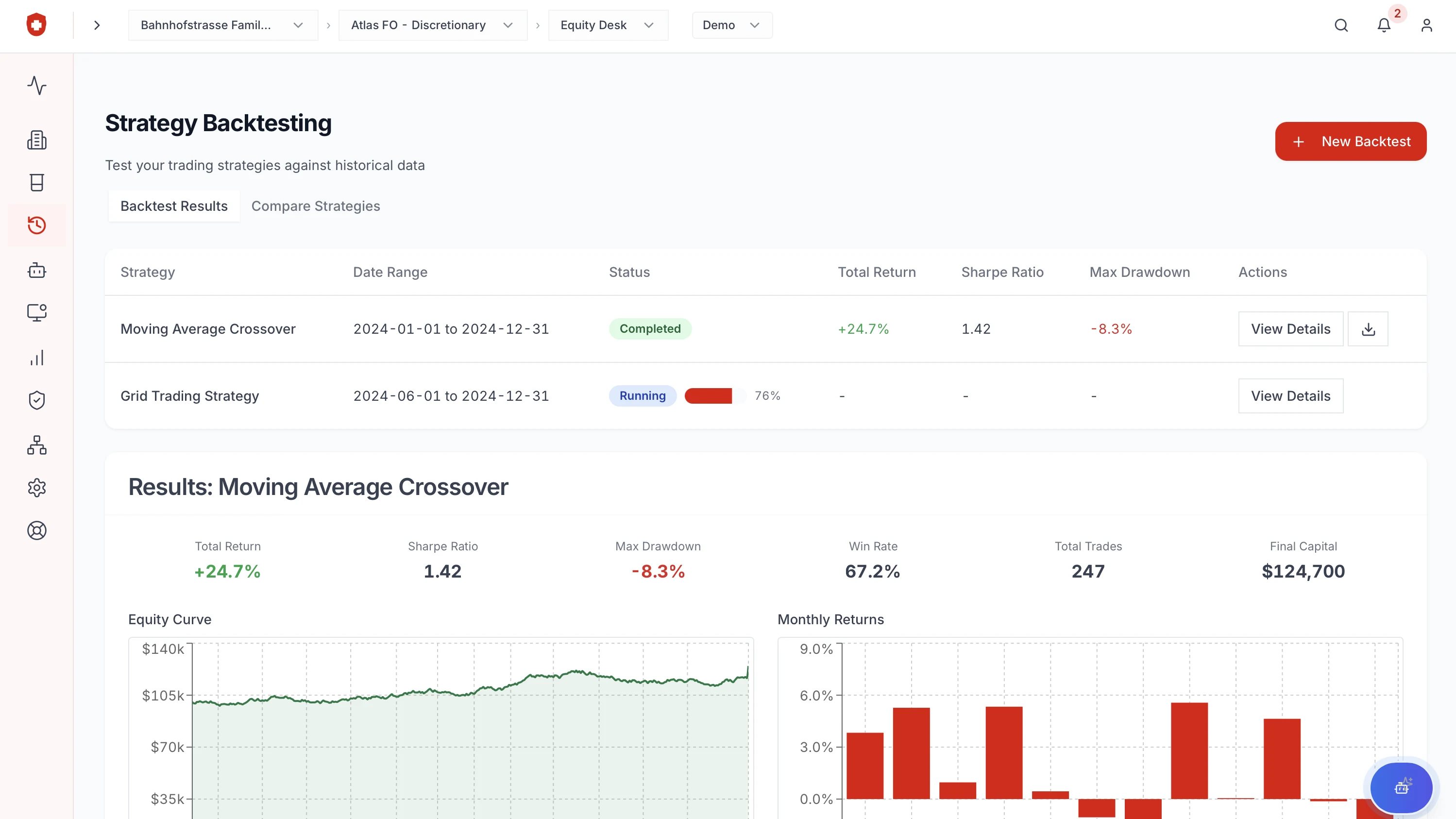
Task: Expand the Equity Desk dropdown
Action: pyautogui.click(x=608, y=25)
